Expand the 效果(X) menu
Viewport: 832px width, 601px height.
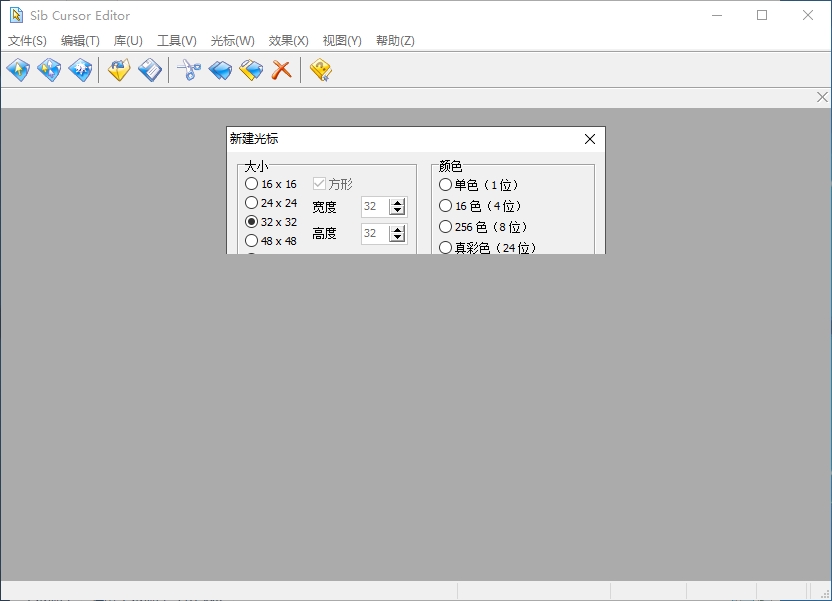pyautogui.click(x=288, y=41)
